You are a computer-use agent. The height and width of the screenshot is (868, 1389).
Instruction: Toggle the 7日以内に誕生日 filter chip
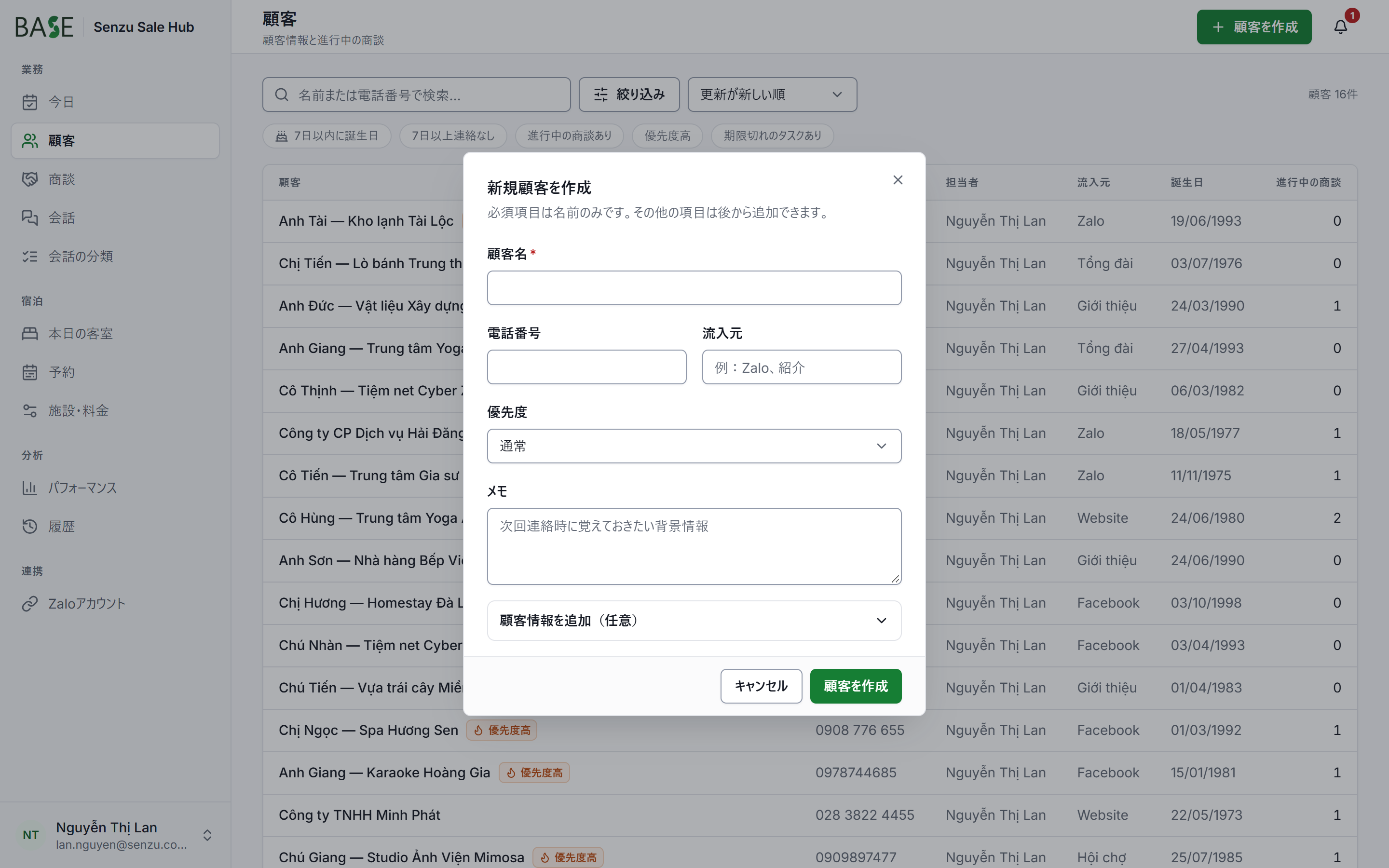click(x=327, y=136)
